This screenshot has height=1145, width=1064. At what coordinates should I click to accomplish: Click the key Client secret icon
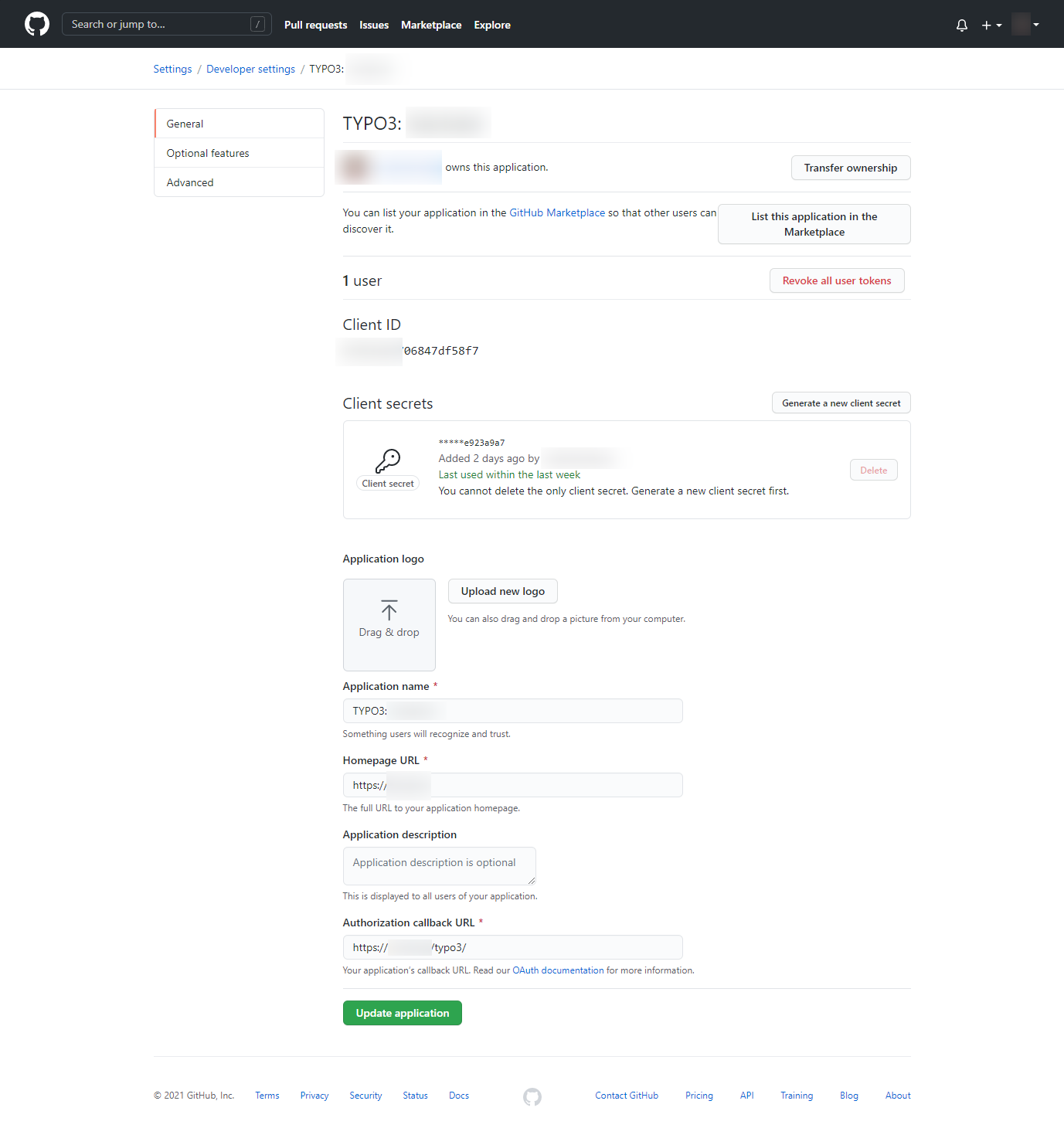pyautogui.click(x=388, y=461)
